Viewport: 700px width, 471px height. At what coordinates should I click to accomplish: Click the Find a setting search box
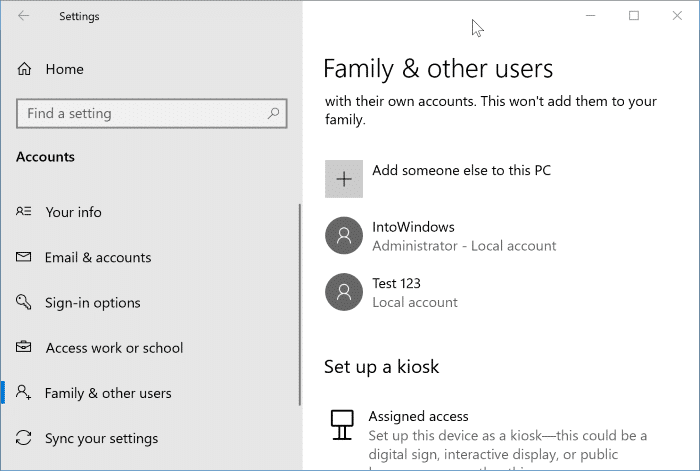coord(140,114)
